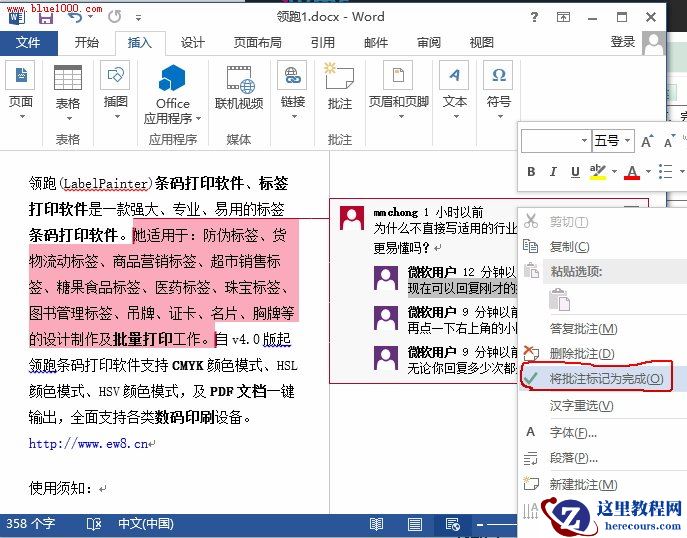Switch to the 页面布局 tab

258,42
